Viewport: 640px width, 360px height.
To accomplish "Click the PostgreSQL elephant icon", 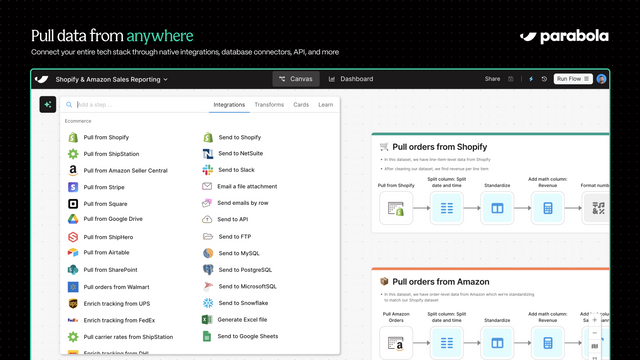I will pos(208,270).
